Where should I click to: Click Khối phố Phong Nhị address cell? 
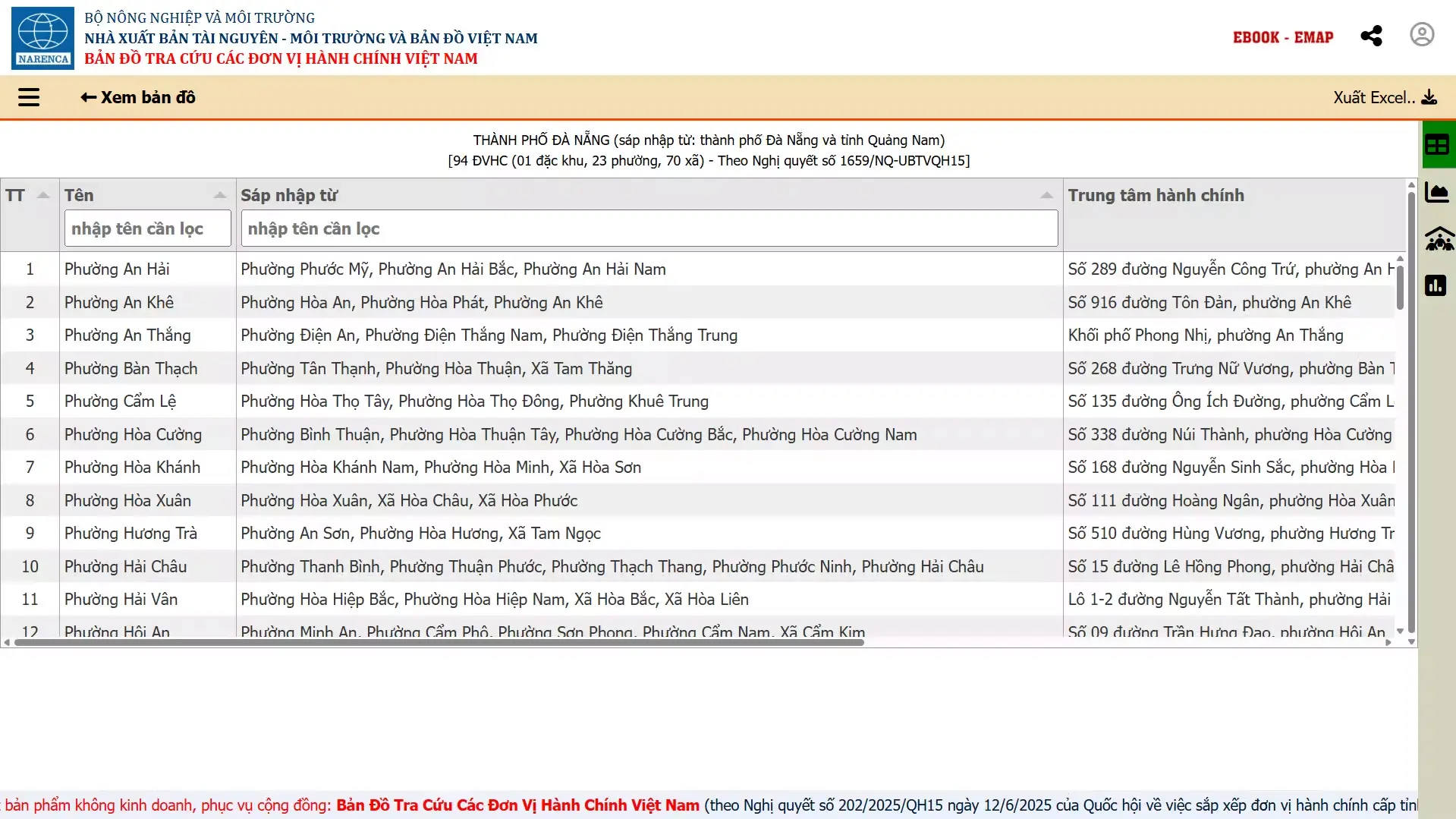tap(1229, 335)
